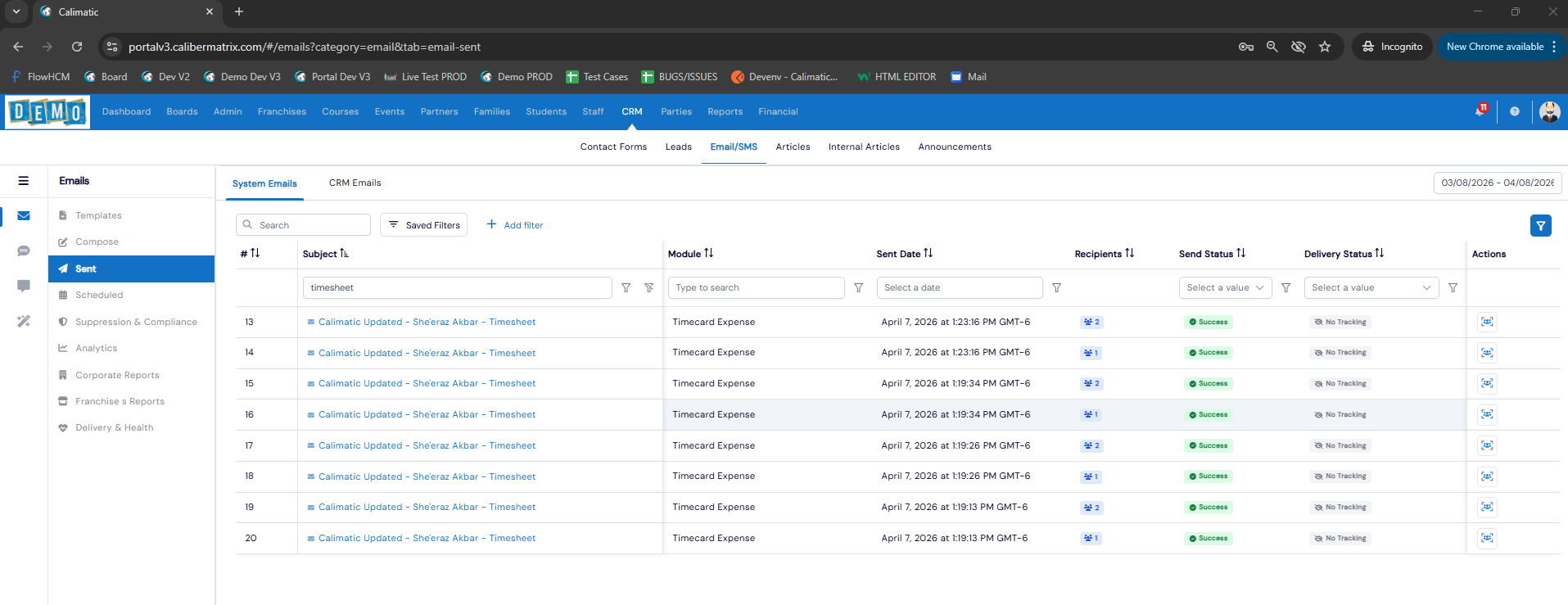The width and height of the screenshot is (1568, 605).
Task: Click the Search emails input field
Action: (303, 225)
